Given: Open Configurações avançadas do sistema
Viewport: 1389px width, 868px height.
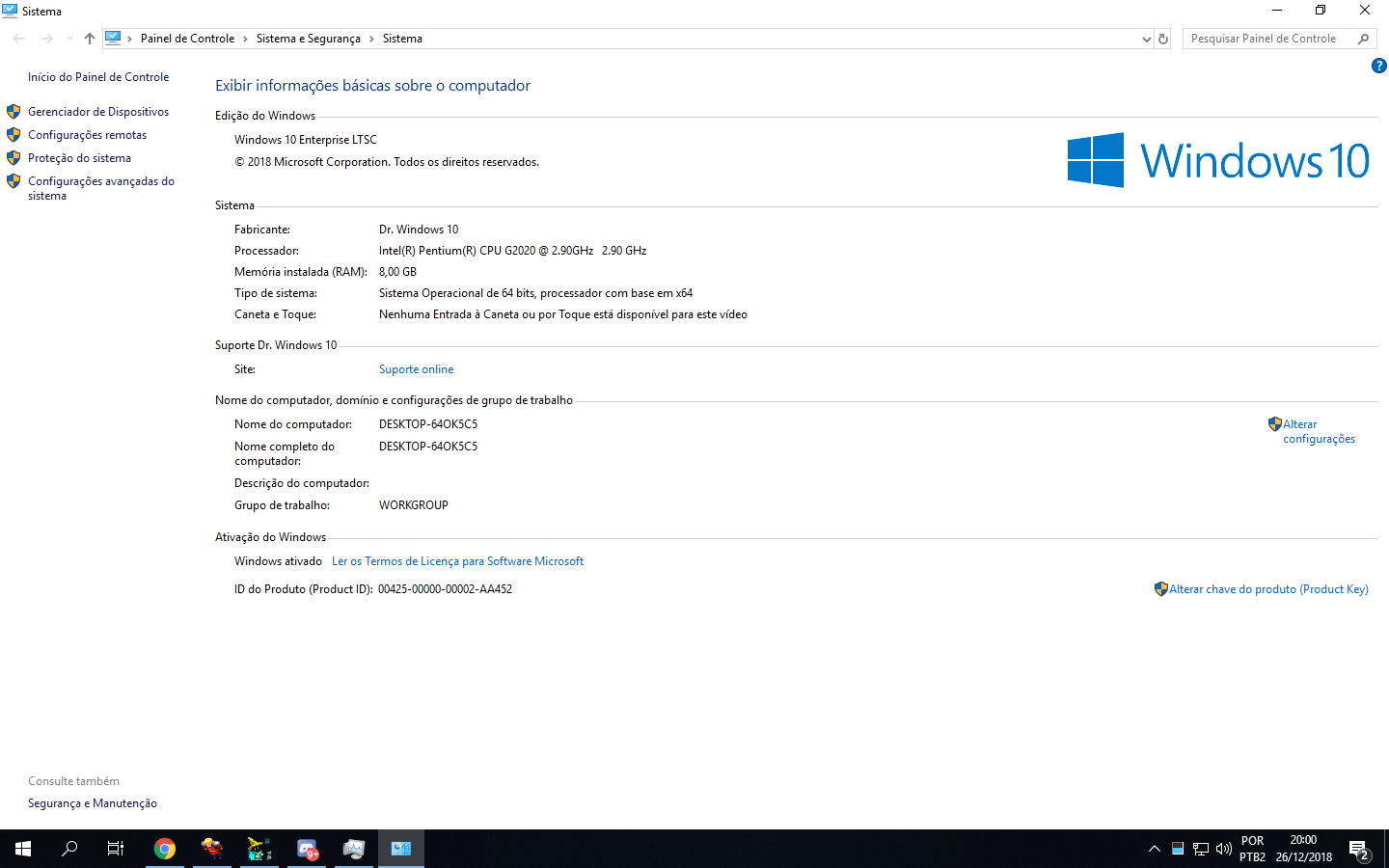Looking at the screenshot, I should click(101, 188).
